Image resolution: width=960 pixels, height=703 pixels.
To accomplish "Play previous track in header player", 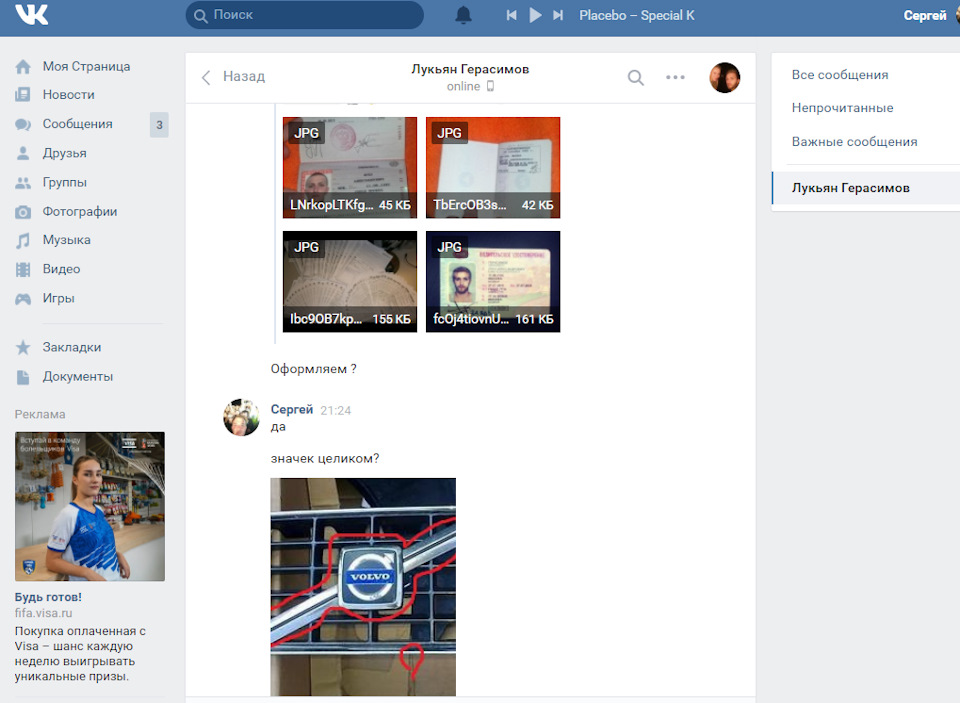I will click(512, 15).
